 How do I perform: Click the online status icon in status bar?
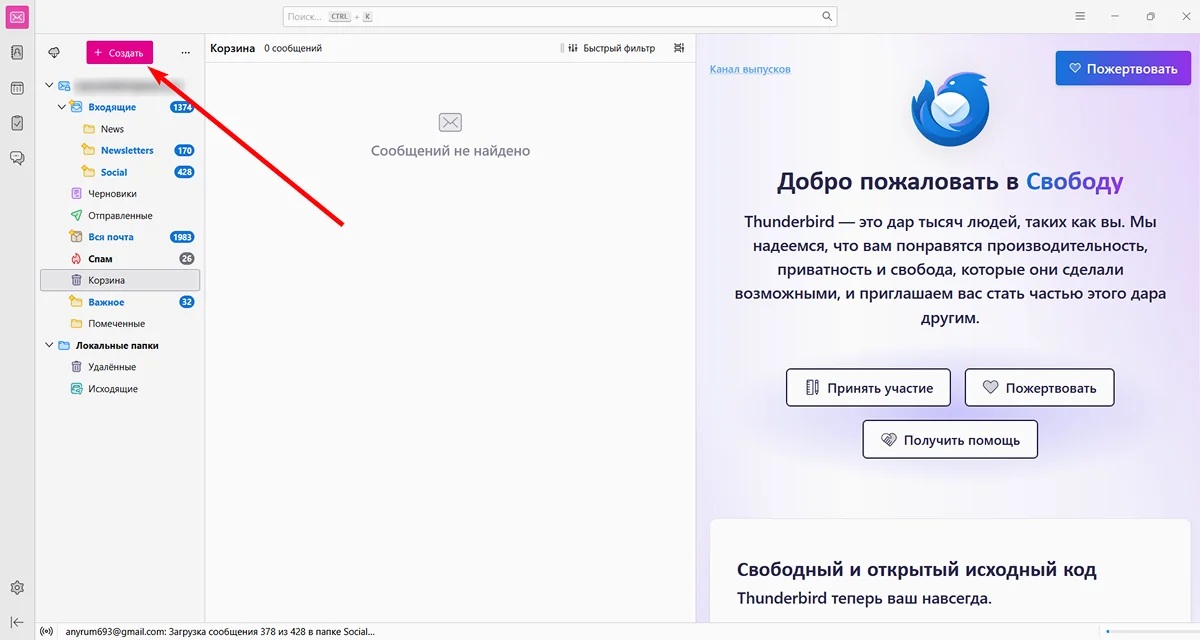coord(47,632)
